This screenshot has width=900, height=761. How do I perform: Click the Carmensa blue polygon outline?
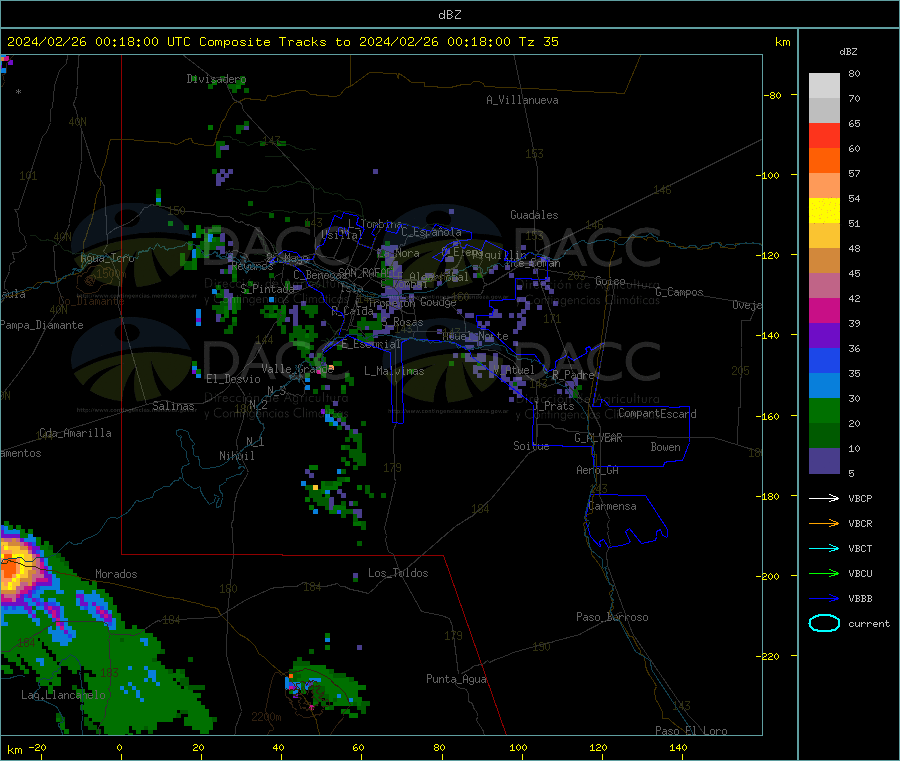626,521
